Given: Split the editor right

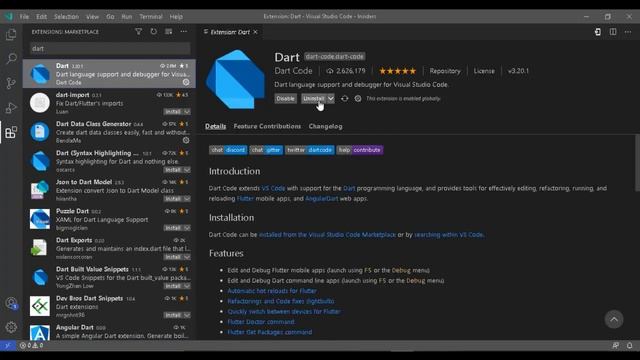Looking at the screenshot, I should [x=613, y=32].
